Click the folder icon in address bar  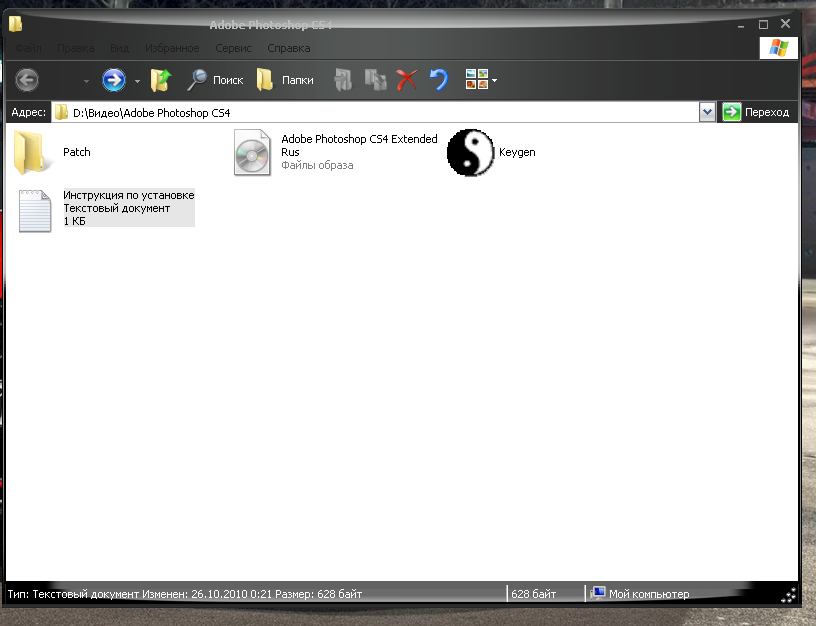[x=61, y=112]
